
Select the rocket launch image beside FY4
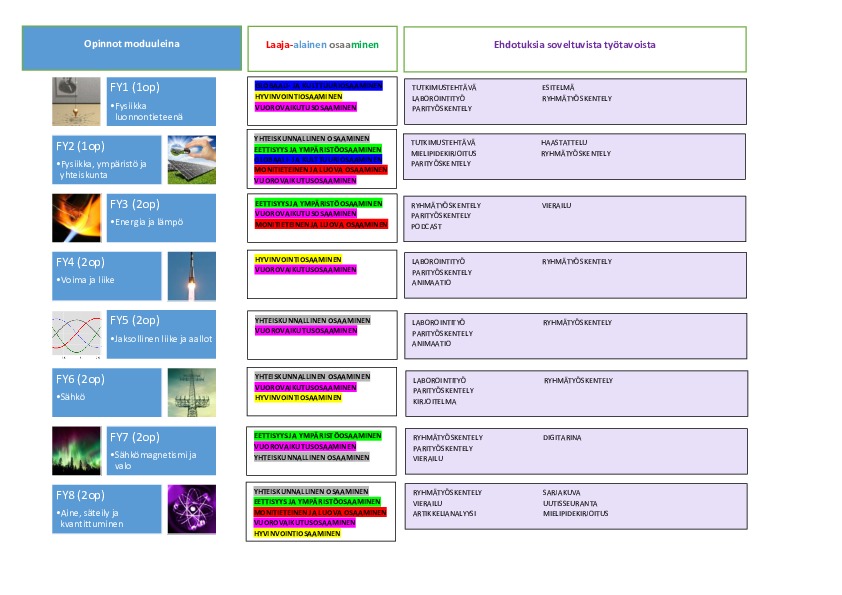click(x=191, y=276)
